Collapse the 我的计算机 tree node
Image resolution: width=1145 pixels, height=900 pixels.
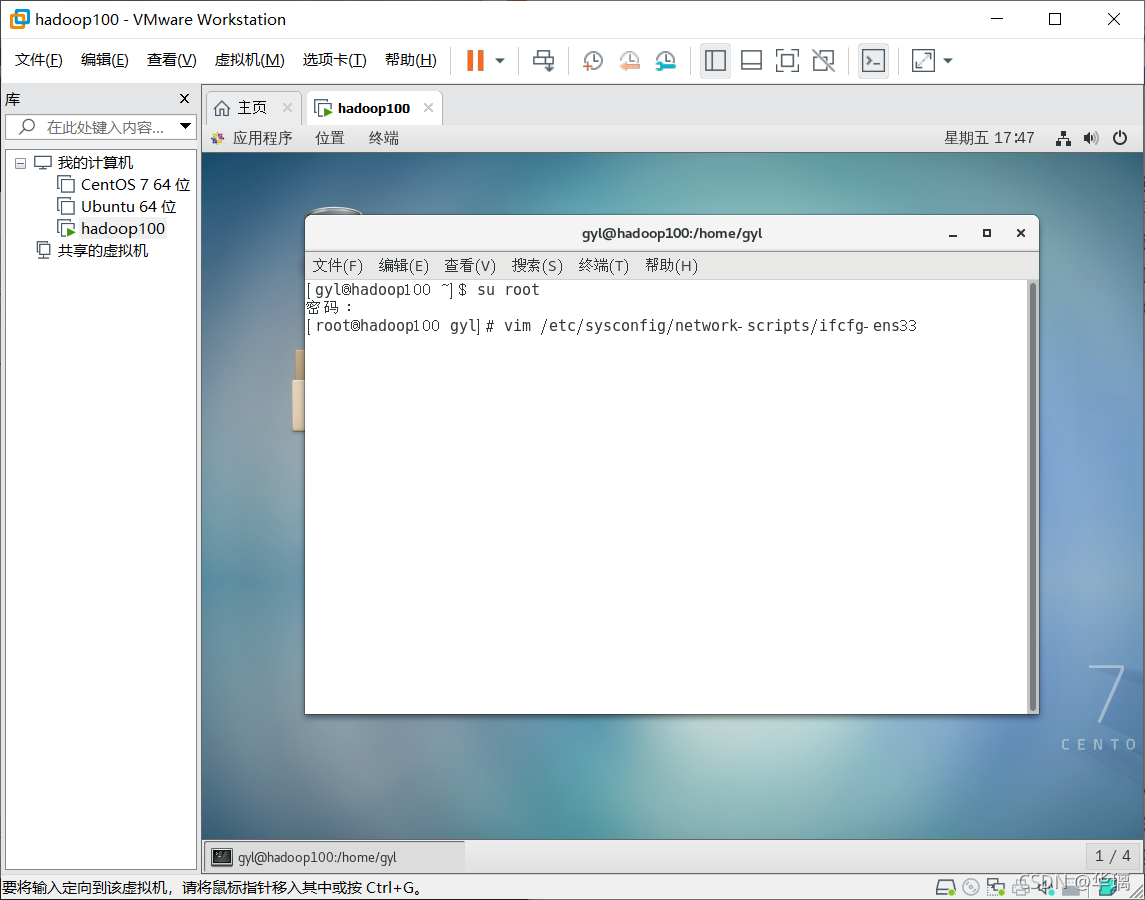(x=20, y=163)
